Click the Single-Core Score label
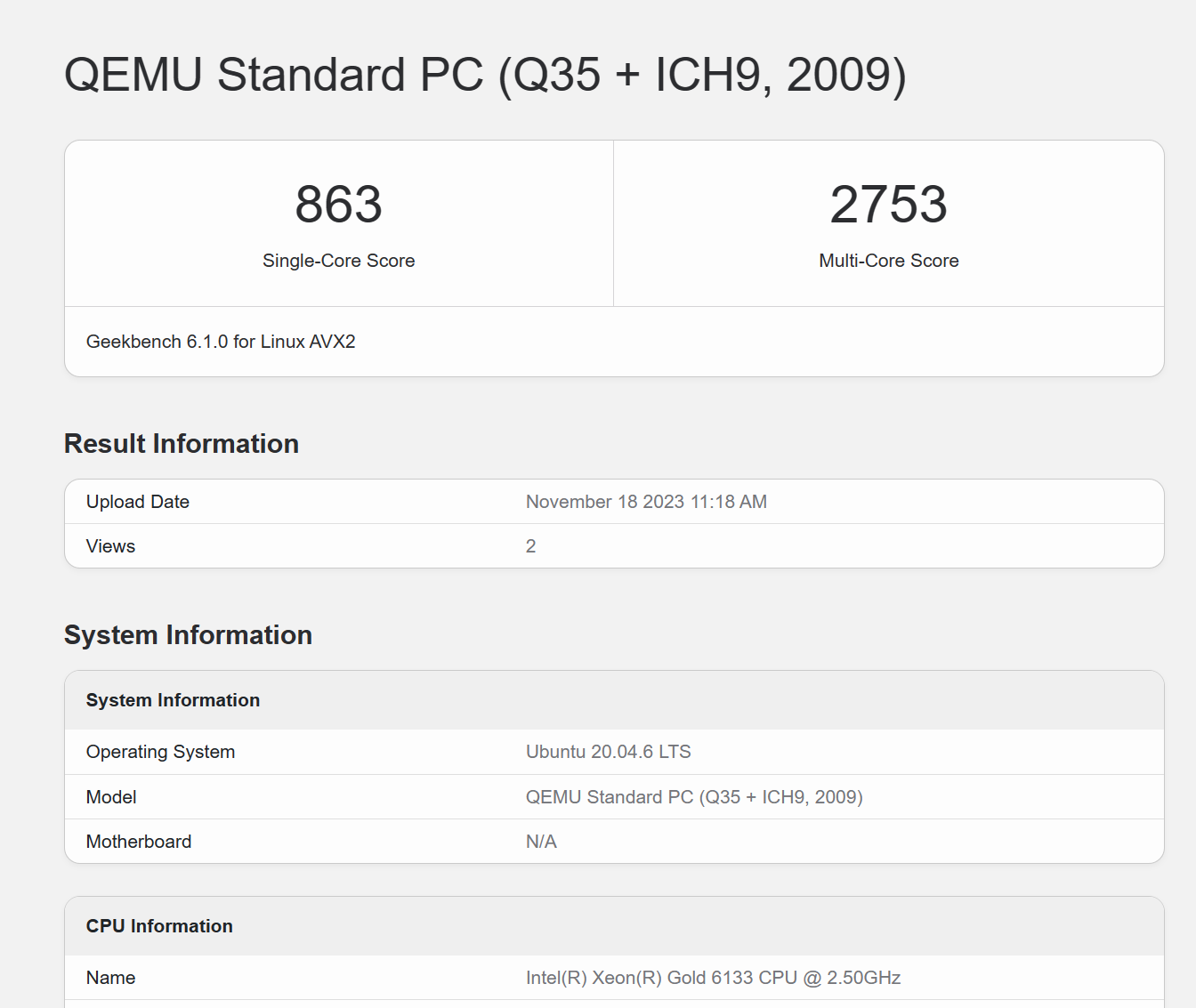1196x1008 pixels. pyautogui.click(x=338, y=261)
